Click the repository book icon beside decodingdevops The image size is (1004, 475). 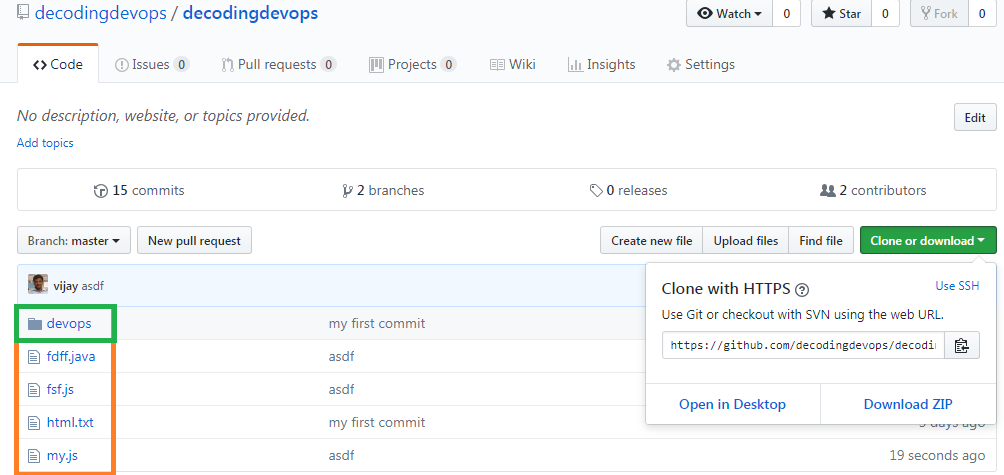pos(23,12)
